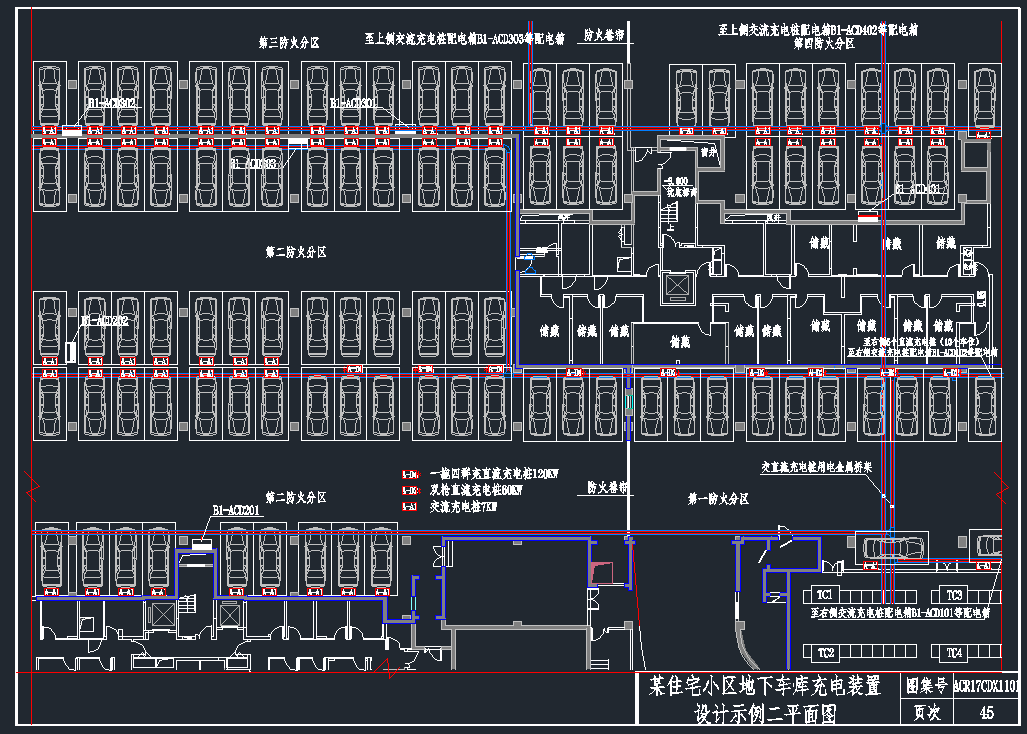Click the TC4 transformer box
Viewport: 1027px width, 734px height.
point(954,653)
